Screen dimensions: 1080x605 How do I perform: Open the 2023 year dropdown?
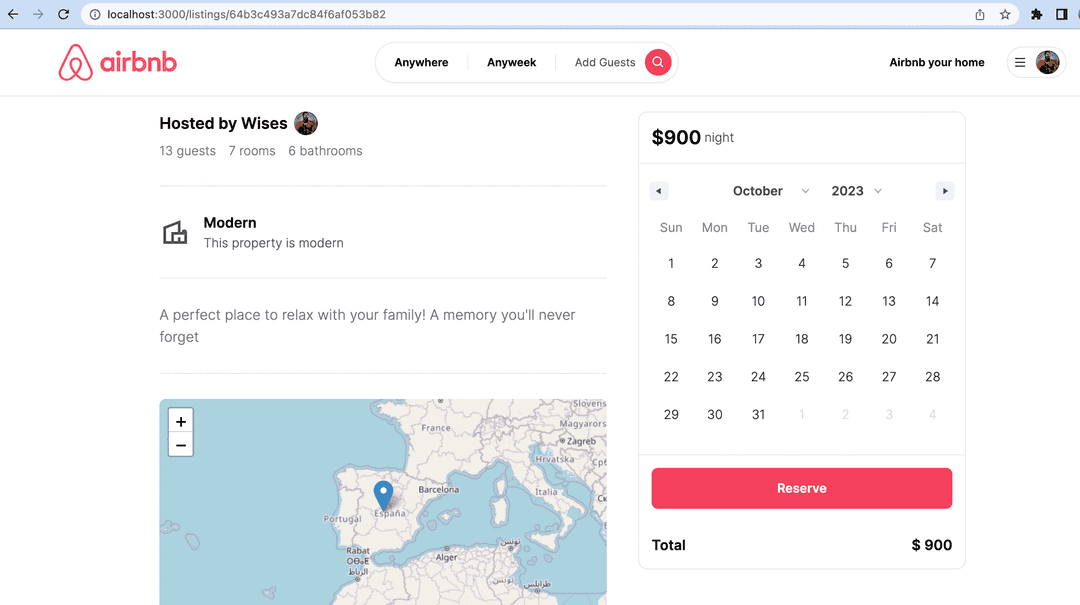click(857, 191)
